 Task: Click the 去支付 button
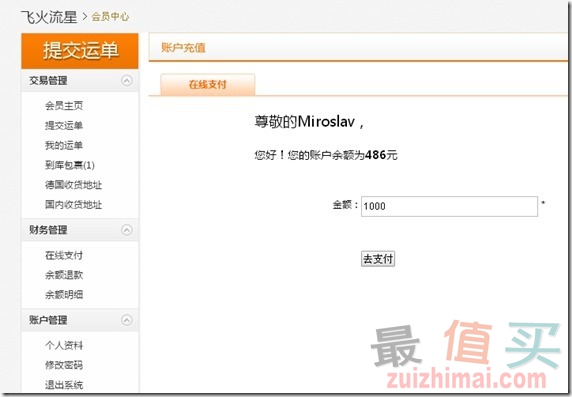click(378, 259)
